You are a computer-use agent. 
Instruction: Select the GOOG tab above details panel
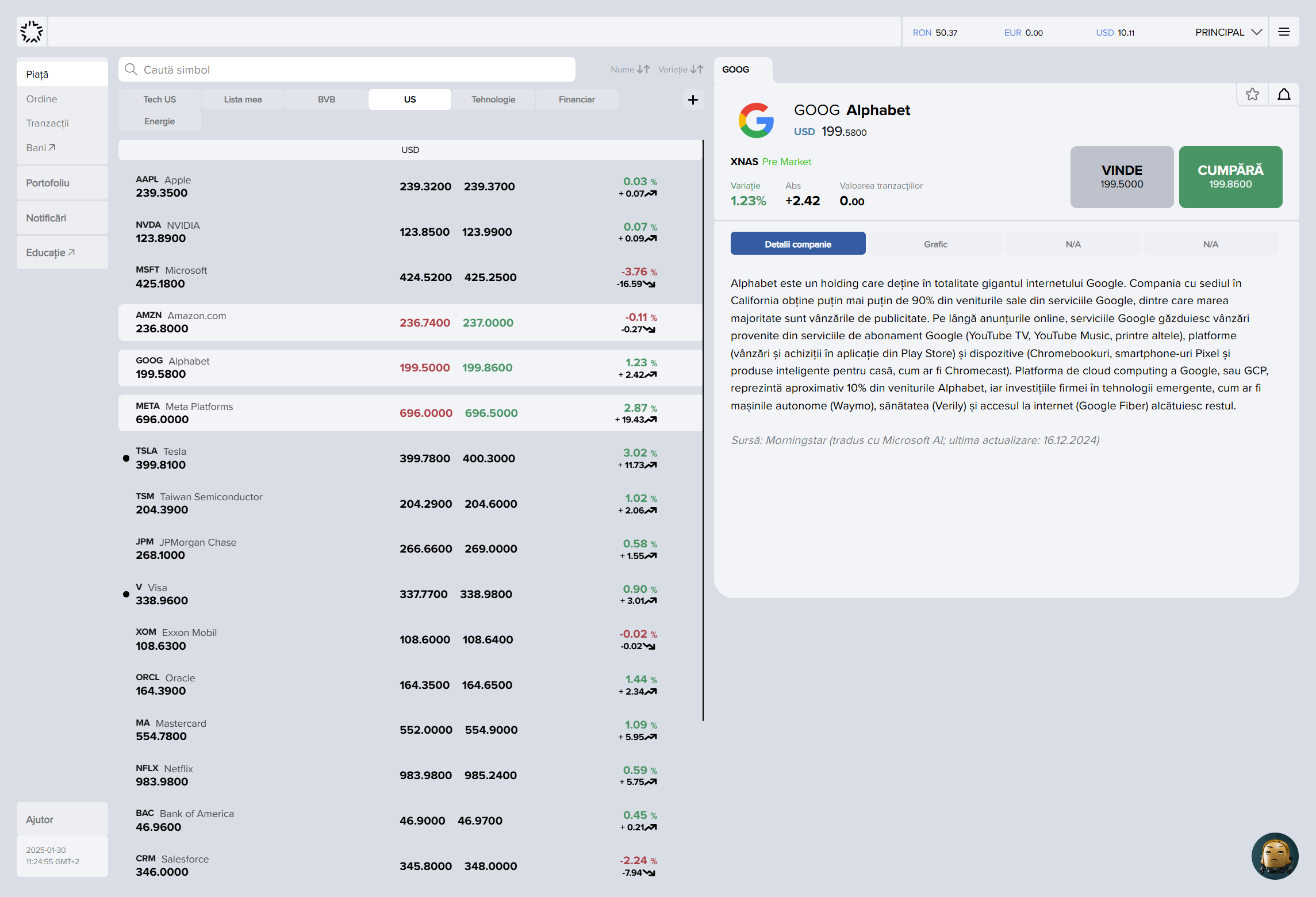[743, 70]
